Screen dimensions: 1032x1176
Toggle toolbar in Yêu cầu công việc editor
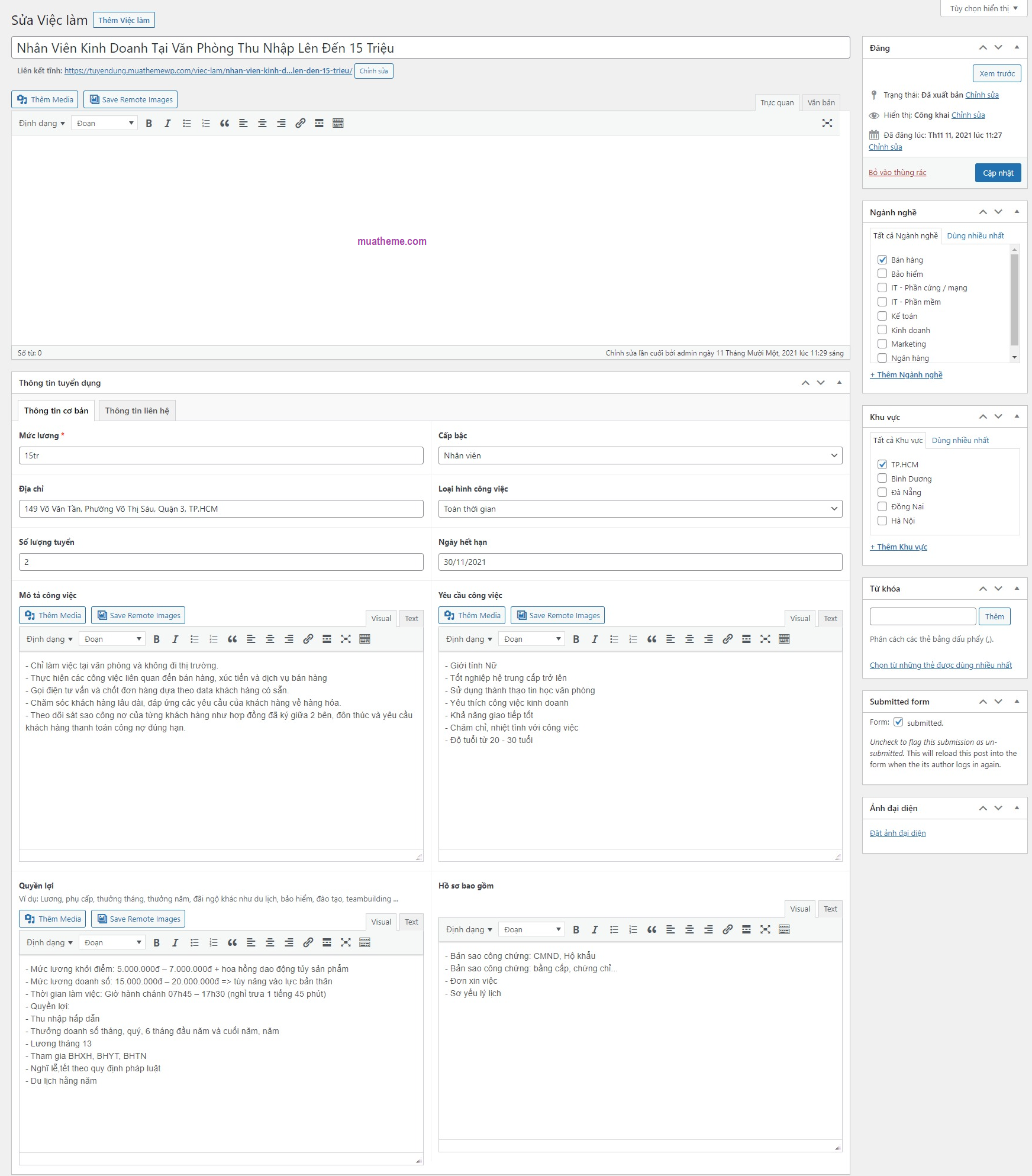click(784, 639)
